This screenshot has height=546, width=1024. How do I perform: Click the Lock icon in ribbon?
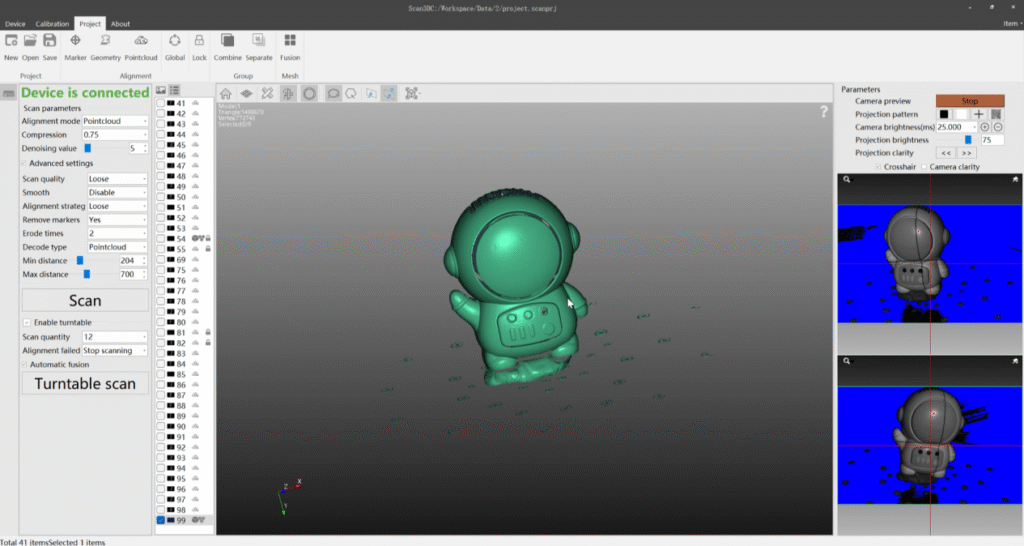tap(199, 41)
